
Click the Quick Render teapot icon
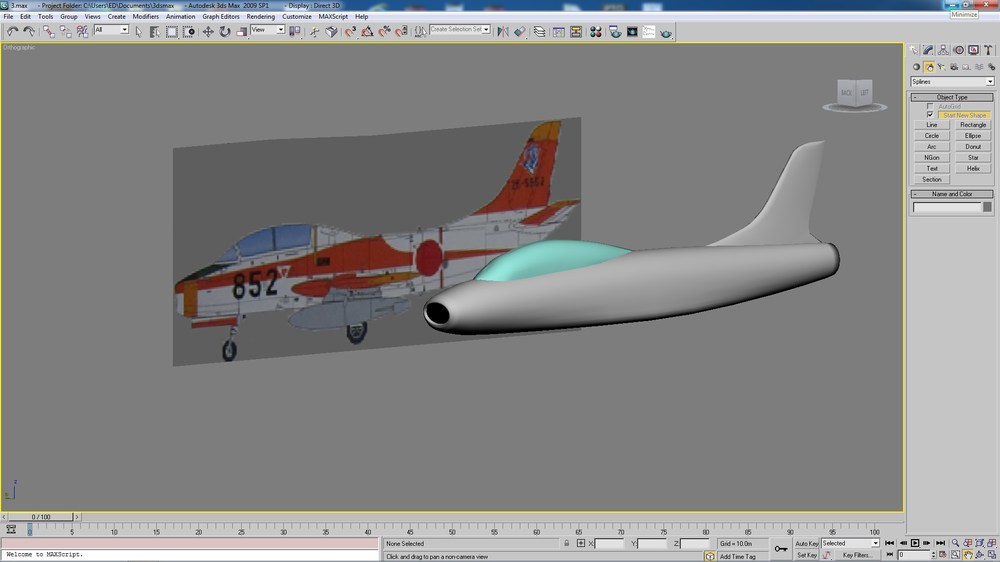(666, 32)
